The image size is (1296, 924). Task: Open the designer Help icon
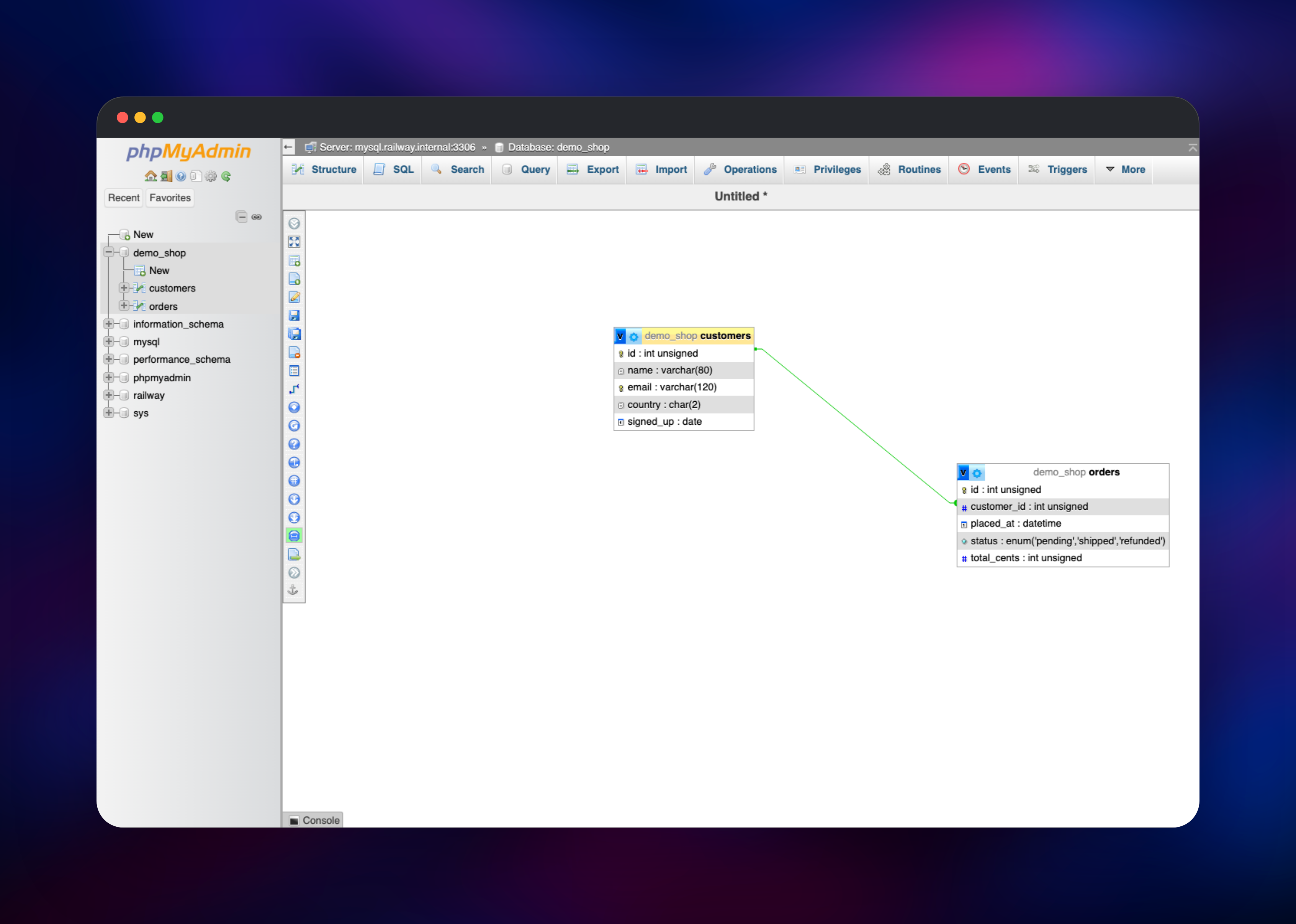pos(294,444)
